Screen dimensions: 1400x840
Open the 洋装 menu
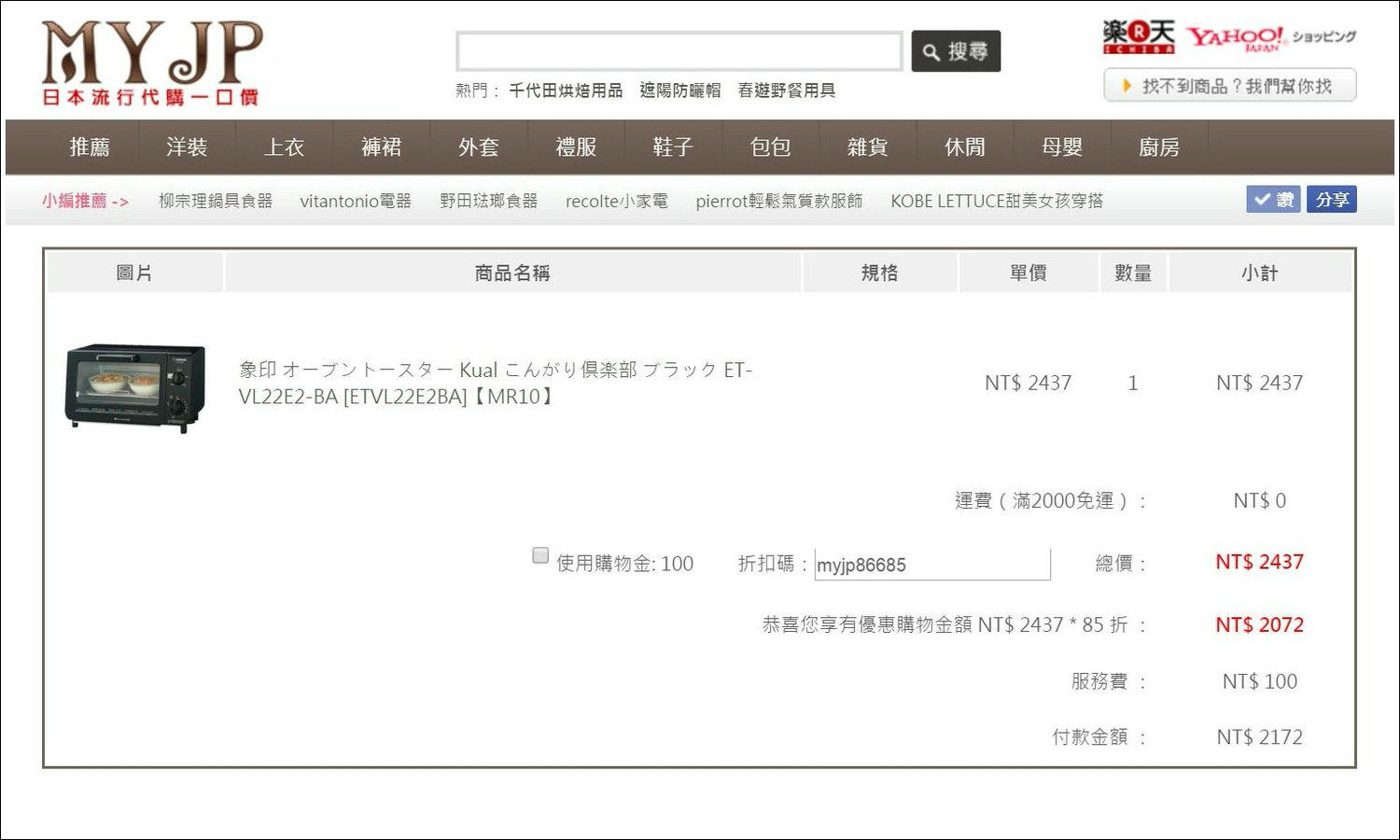[x=187, y=147]
